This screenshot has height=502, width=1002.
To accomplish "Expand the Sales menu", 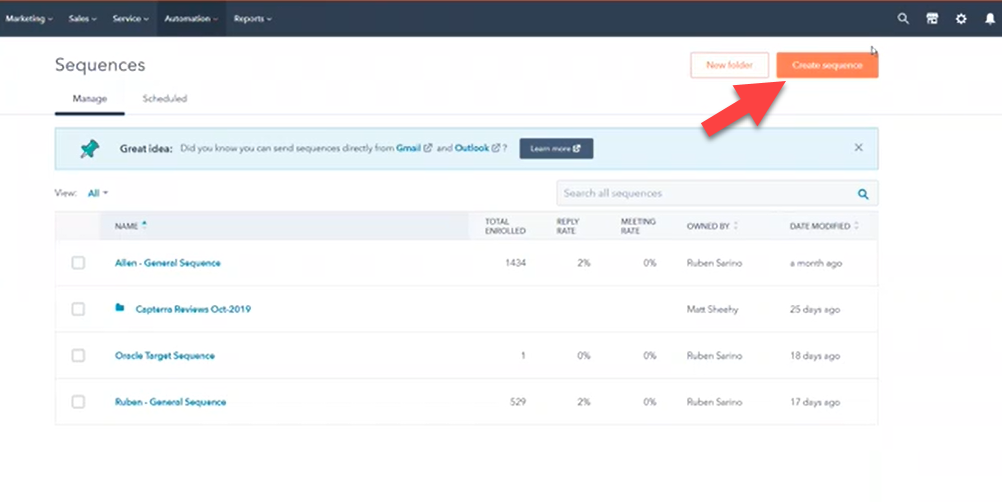I will [x=82, y=19].
